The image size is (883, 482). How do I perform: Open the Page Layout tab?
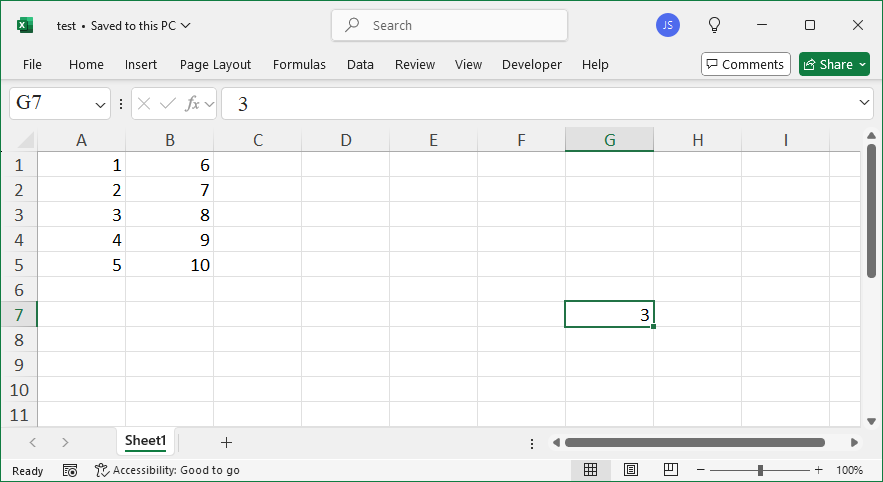click(x=215, y=64)
